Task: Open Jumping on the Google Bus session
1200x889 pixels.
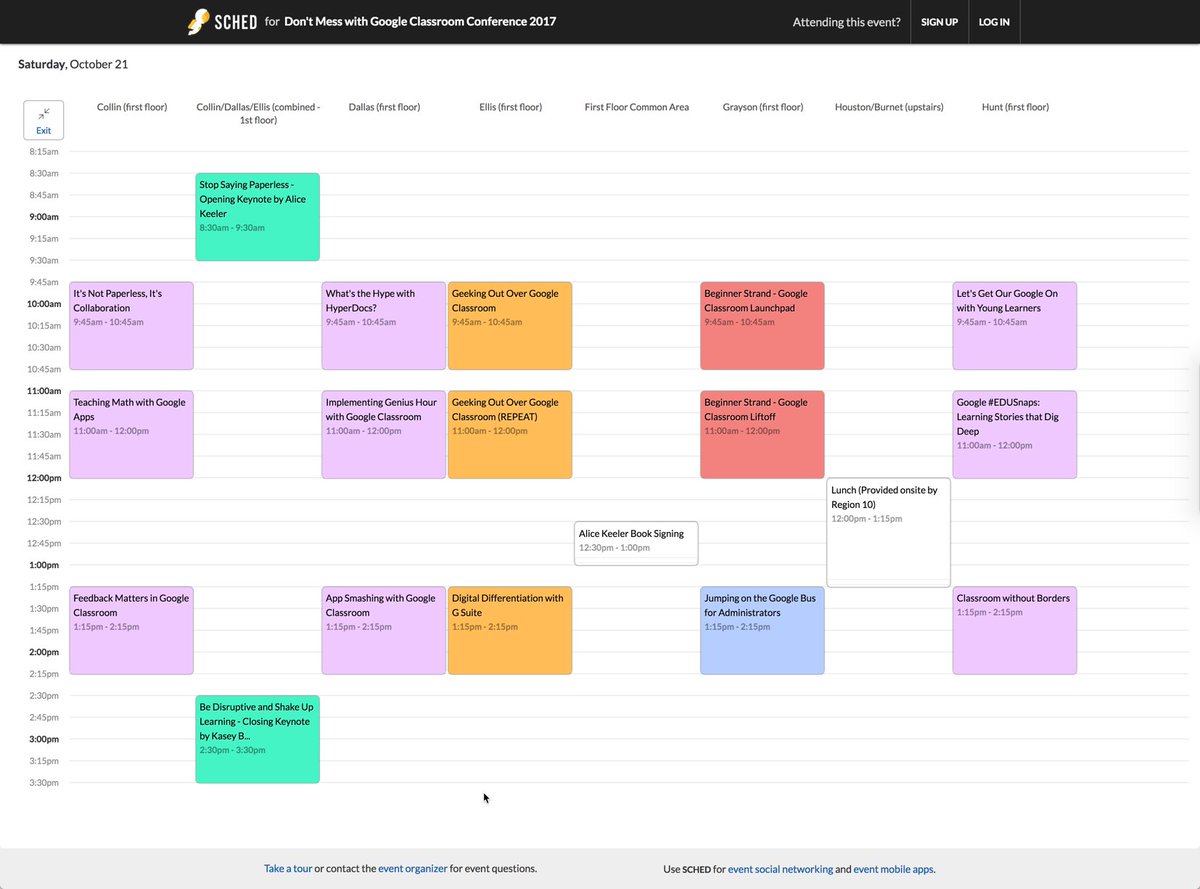Action: (762, 631)
